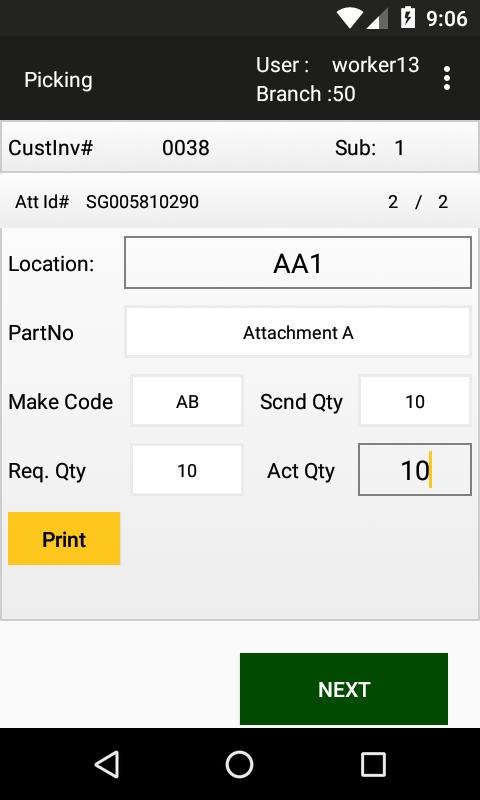Viewport: 480px width, 800px height.
Task: Open the recent apps overview button
Action: [x=373, y=764]
